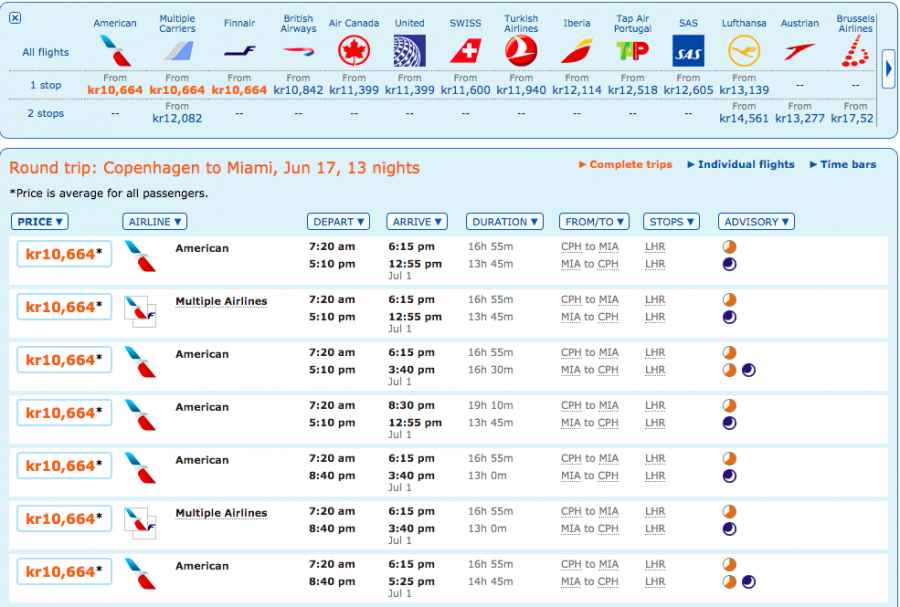Choose the SWISS airline logo
The height and width of the screenshot is (607, 900).
coord(465,50)
